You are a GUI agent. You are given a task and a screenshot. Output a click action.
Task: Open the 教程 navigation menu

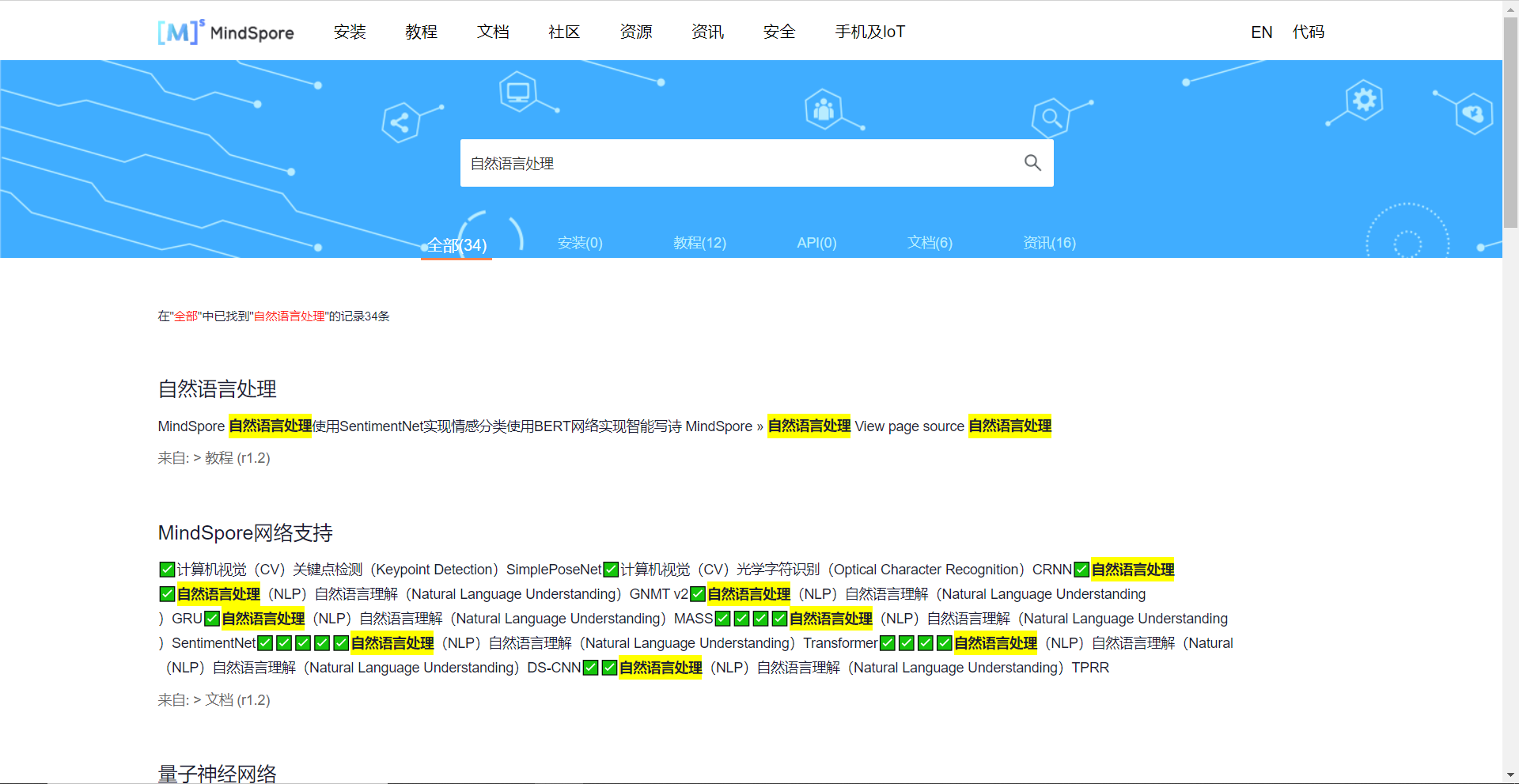(421, 32)
